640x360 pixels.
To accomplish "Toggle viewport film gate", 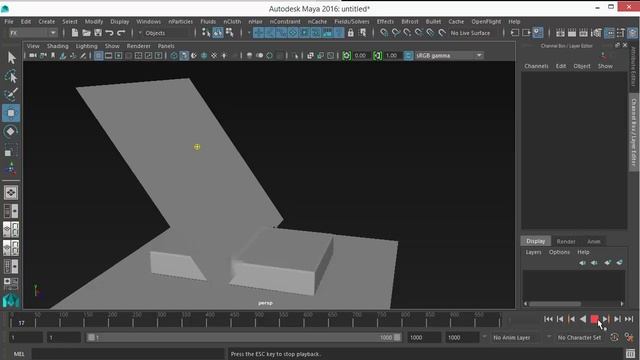I will point(109,56).
